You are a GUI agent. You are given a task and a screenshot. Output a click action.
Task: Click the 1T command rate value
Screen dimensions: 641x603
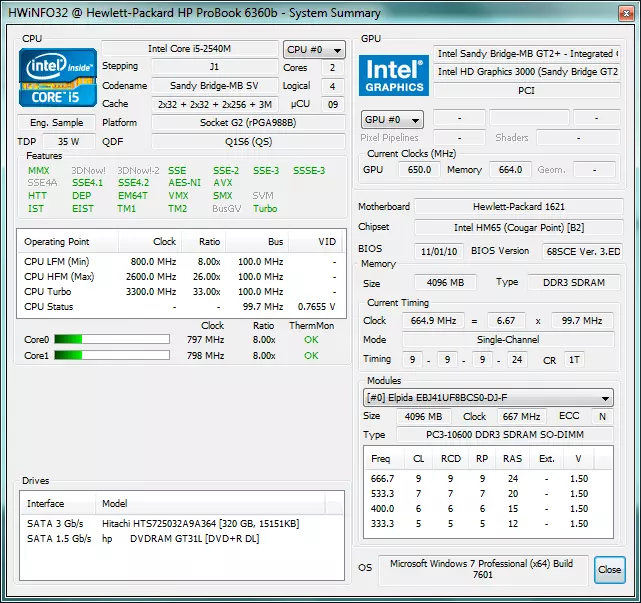[574, 360]
